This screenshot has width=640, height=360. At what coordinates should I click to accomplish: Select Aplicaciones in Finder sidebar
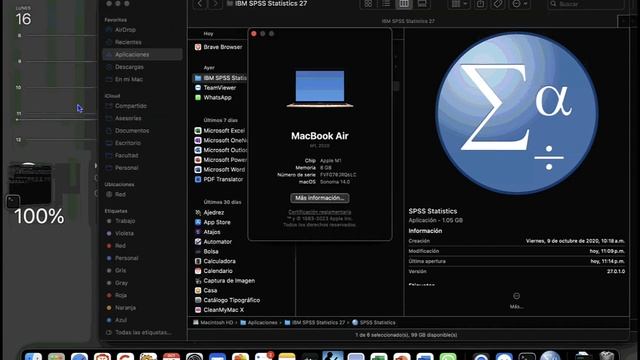coord(142,54)
